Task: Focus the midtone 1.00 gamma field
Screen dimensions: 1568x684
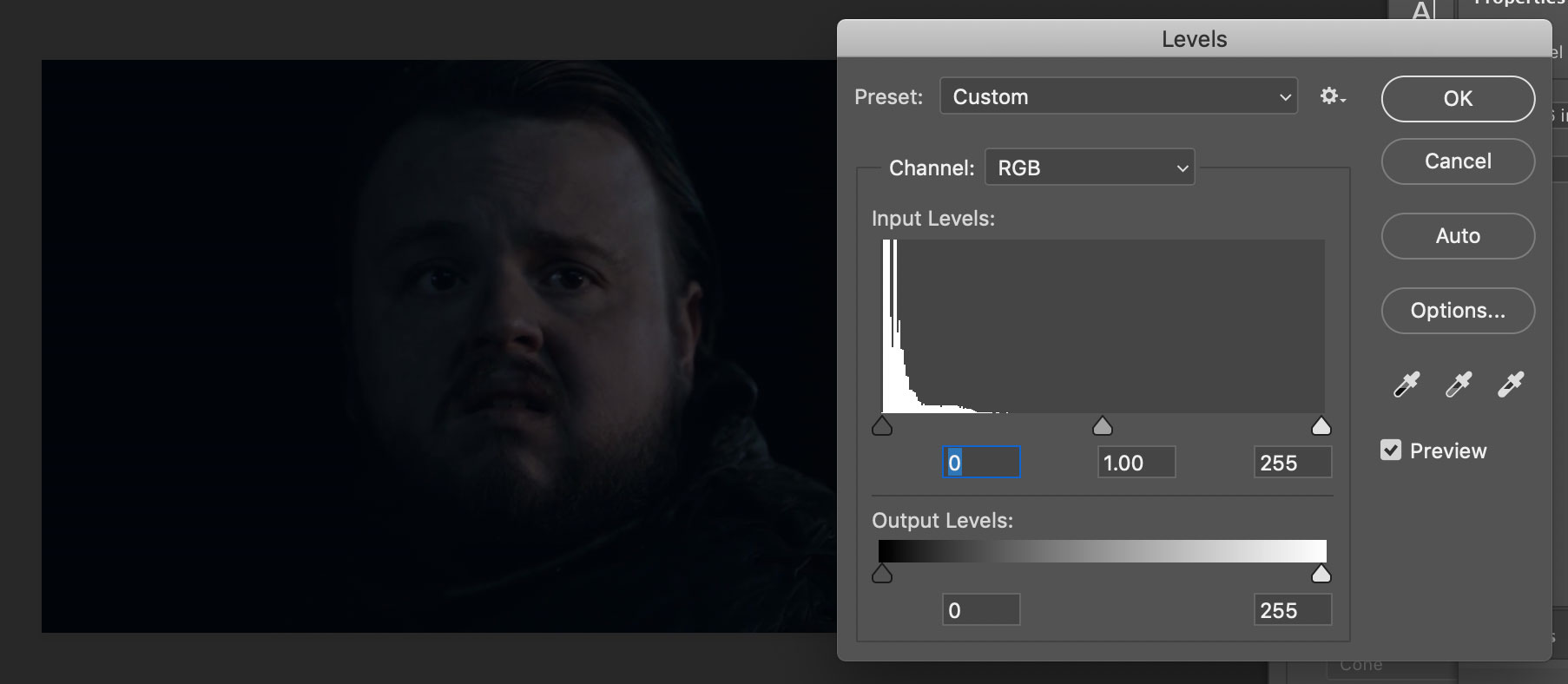Action: point(1136,462)
